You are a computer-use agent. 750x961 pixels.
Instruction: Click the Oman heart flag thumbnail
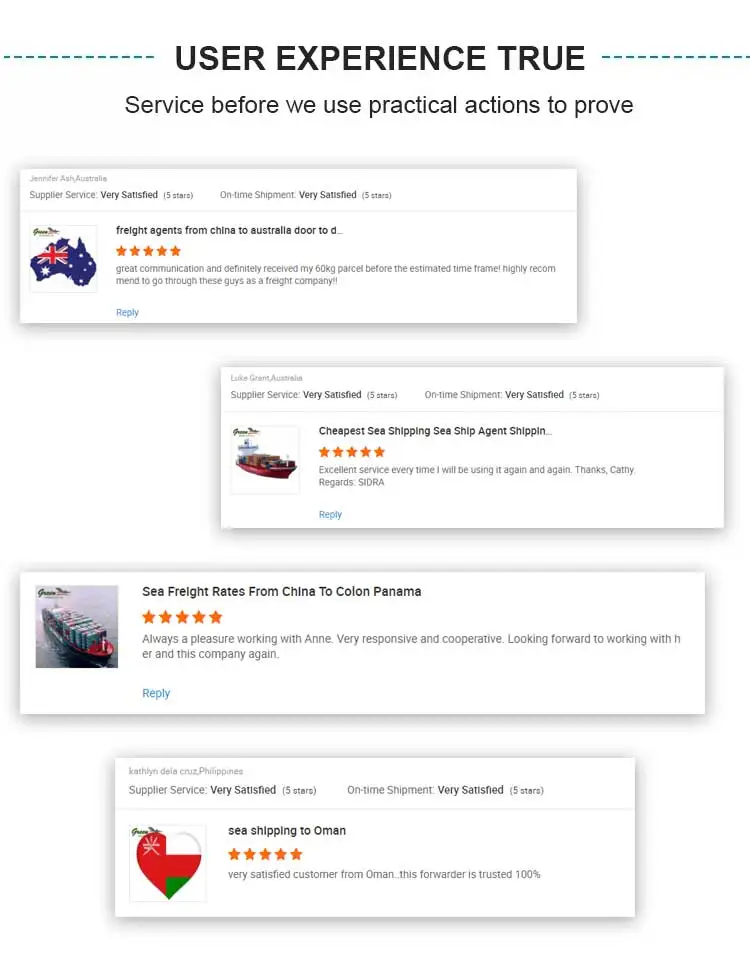168,863
